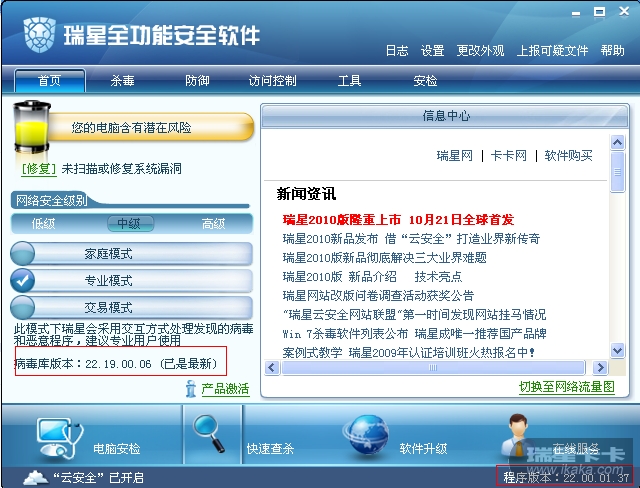640x488 pixels.
Task: Click the 软件升级 globe icon
Action: pos(366,435)
